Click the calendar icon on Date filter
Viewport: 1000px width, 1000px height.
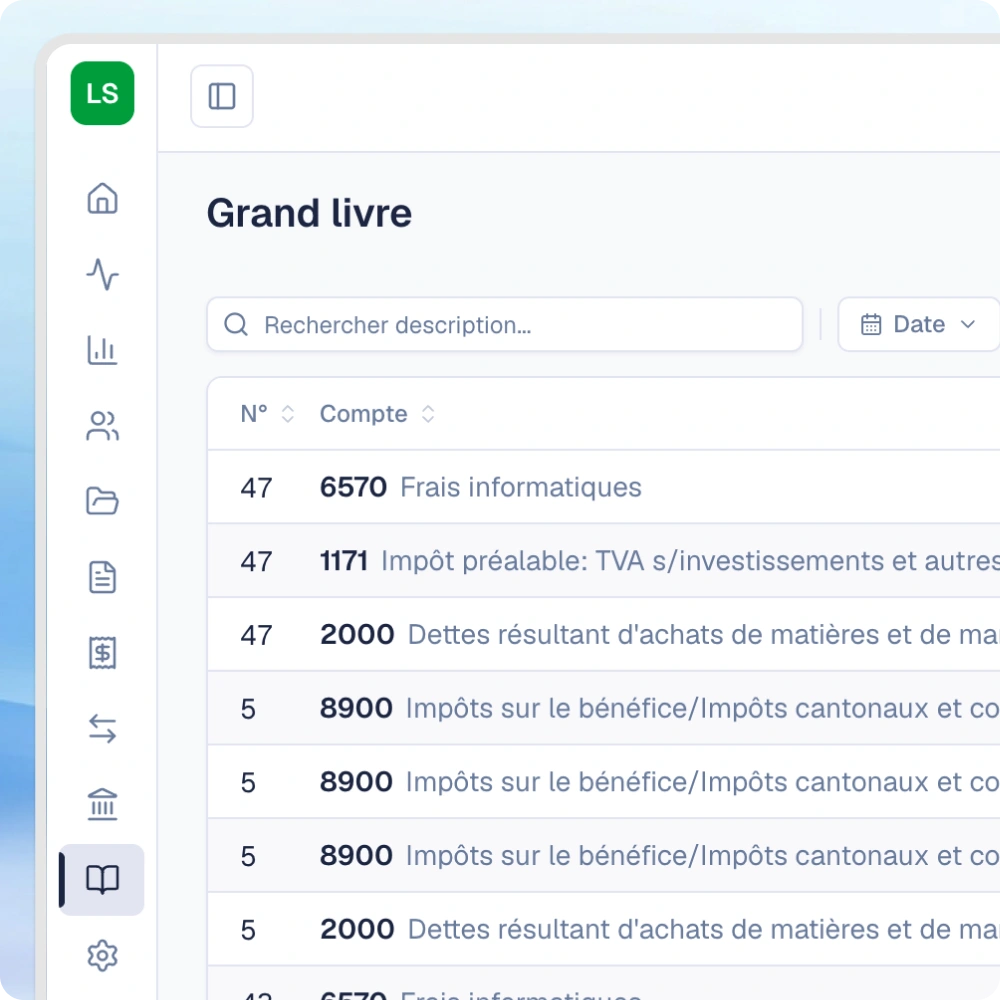coord(871,325)
